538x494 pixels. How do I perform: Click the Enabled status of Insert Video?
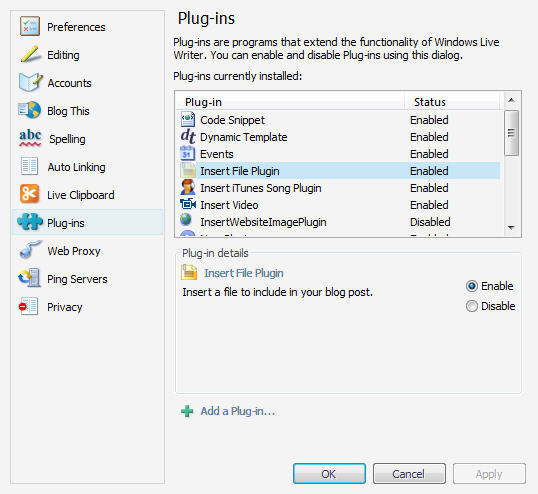click(x=429, y=204)
